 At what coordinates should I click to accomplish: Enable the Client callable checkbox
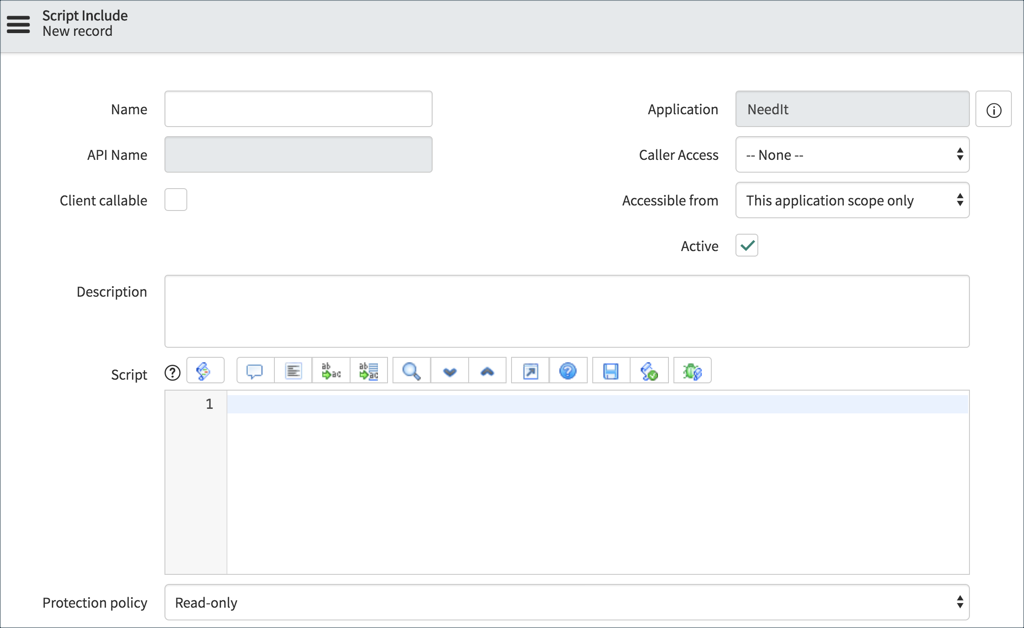[175, 200]
